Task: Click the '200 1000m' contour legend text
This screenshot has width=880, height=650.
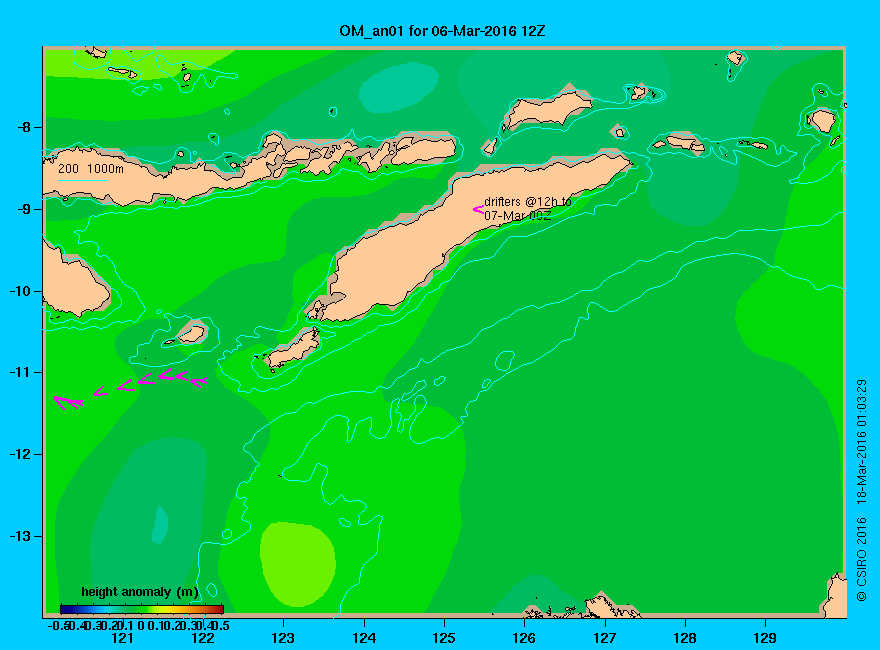Action: pos(91,168)
